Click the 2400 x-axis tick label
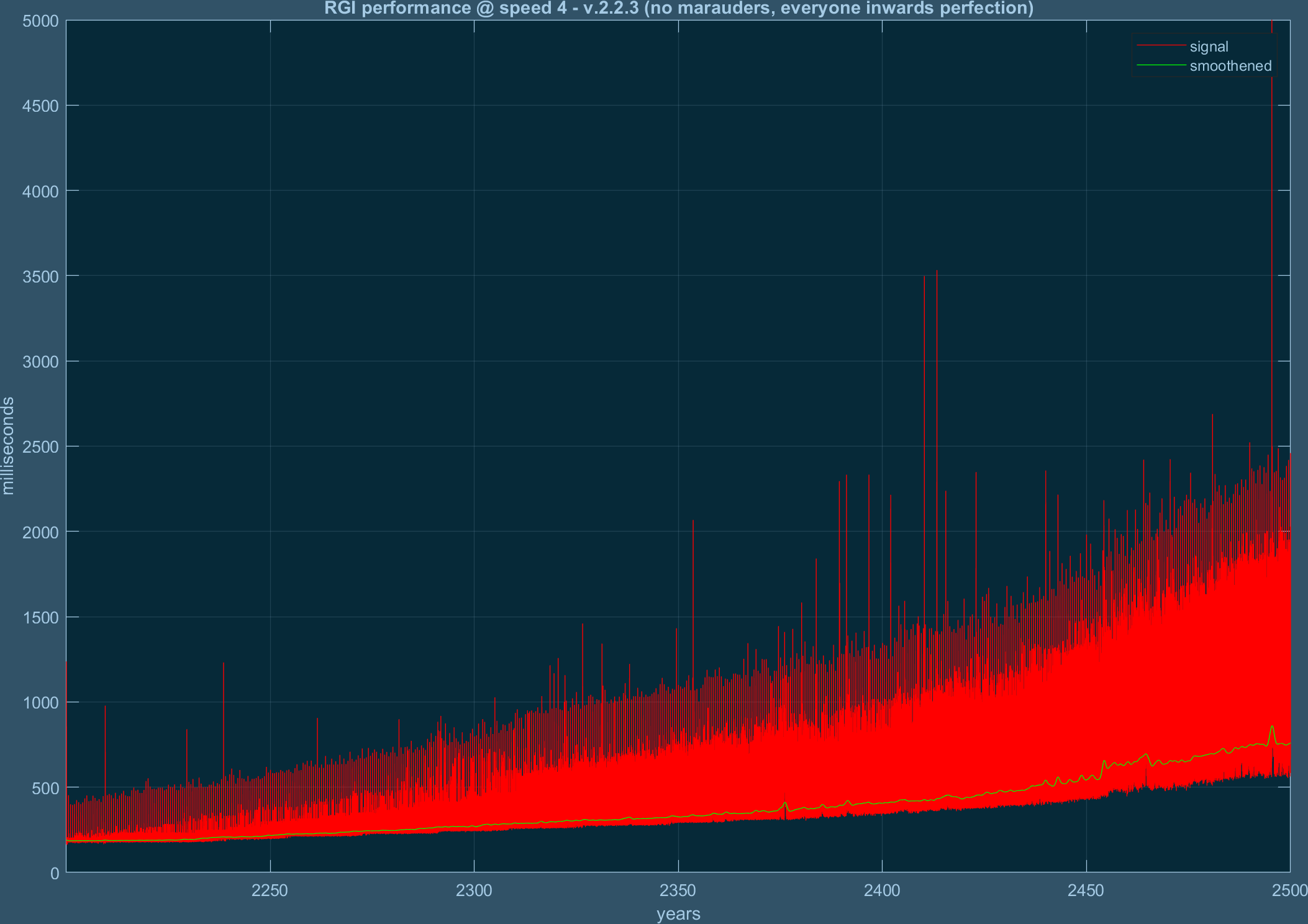The image size is (1308, 924). tap(882, 890)
